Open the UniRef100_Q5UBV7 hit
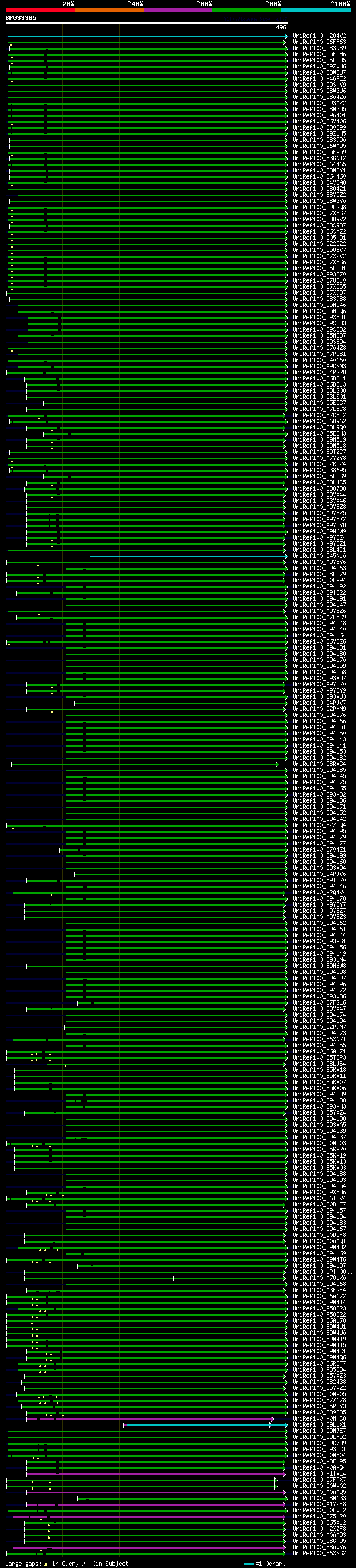The height and width of the screenshot is (1568, 356). (x=319, y=250)
